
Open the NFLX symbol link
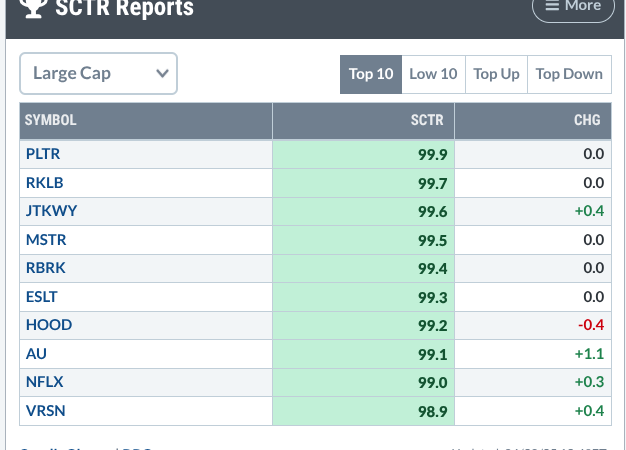[44, 383]
